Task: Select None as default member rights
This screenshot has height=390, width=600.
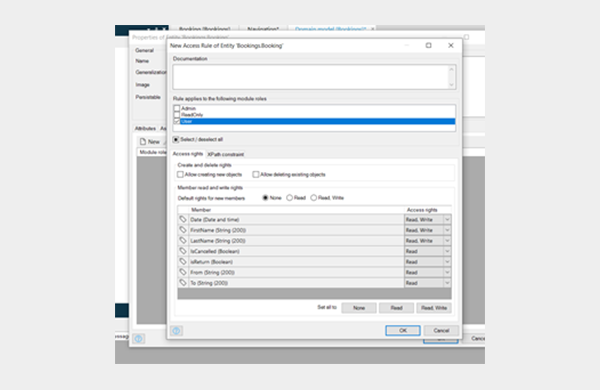Action: [265, 198]
